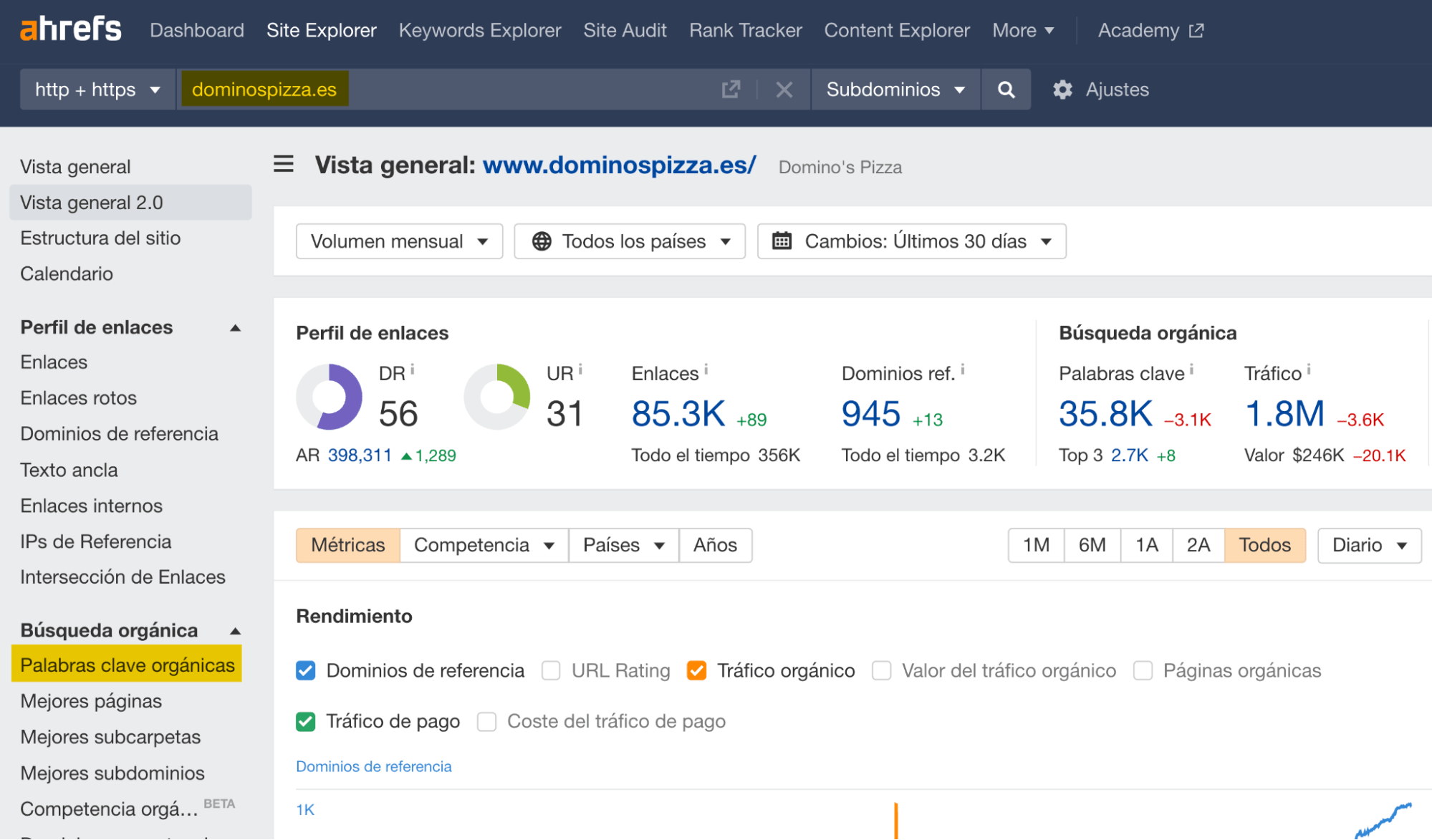This screenshot has height=840, width=1432.
Task: Uncheck Tráfico de pago
Action: click(x=305, y=721)
